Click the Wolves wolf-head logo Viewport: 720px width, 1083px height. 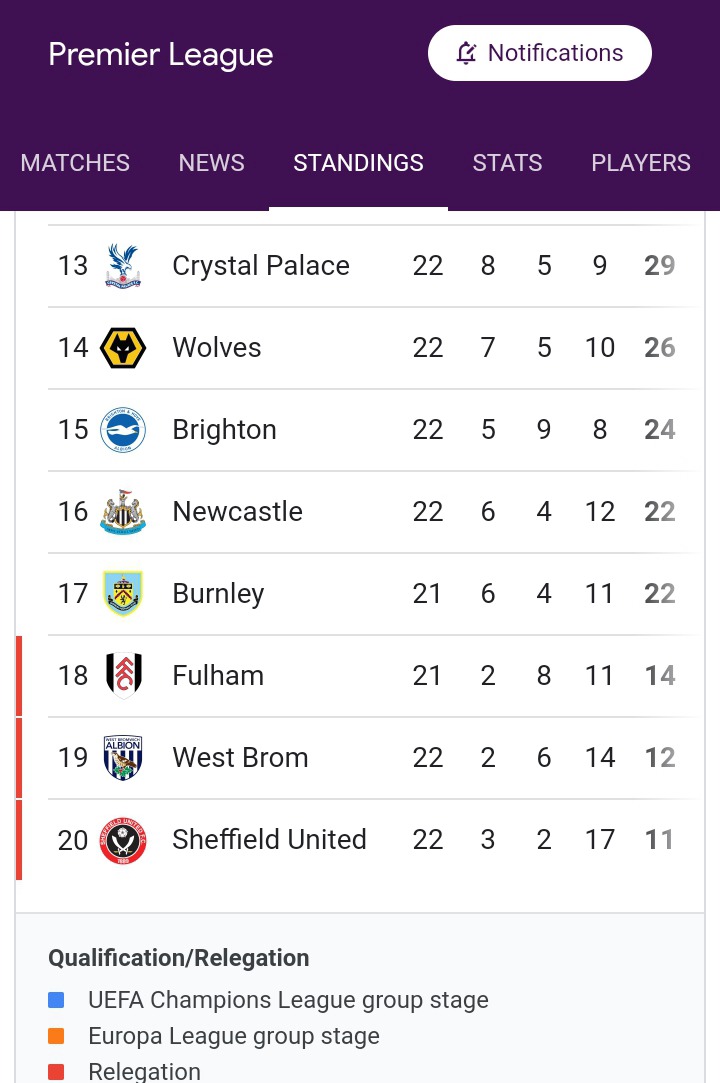[123, 347]
